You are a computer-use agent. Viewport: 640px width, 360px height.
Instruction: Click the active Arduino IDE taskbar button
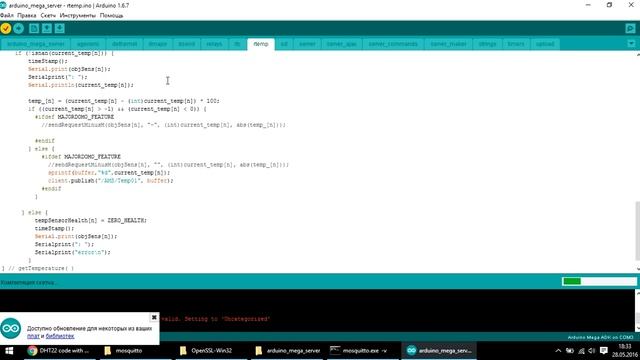[440, 351]
